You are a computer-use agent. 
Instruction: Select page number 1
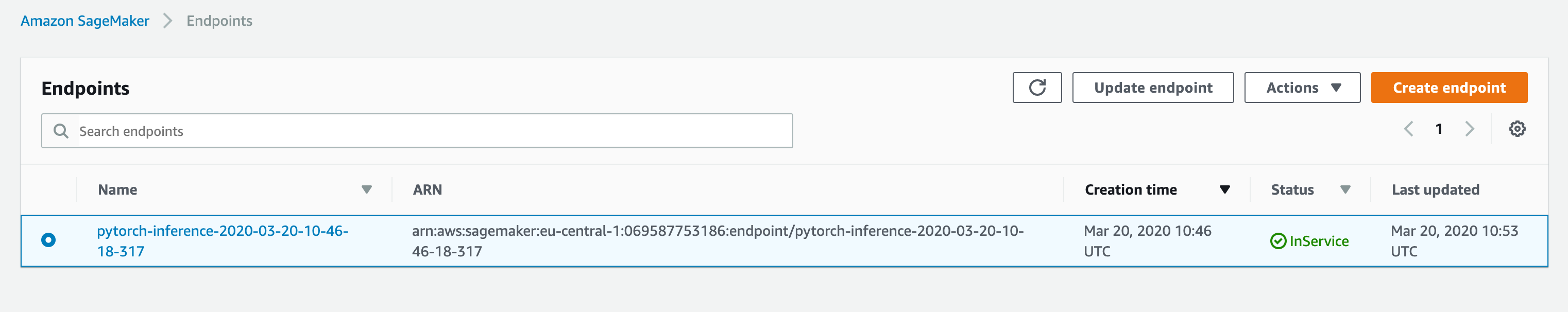(x=1438, y=129)
